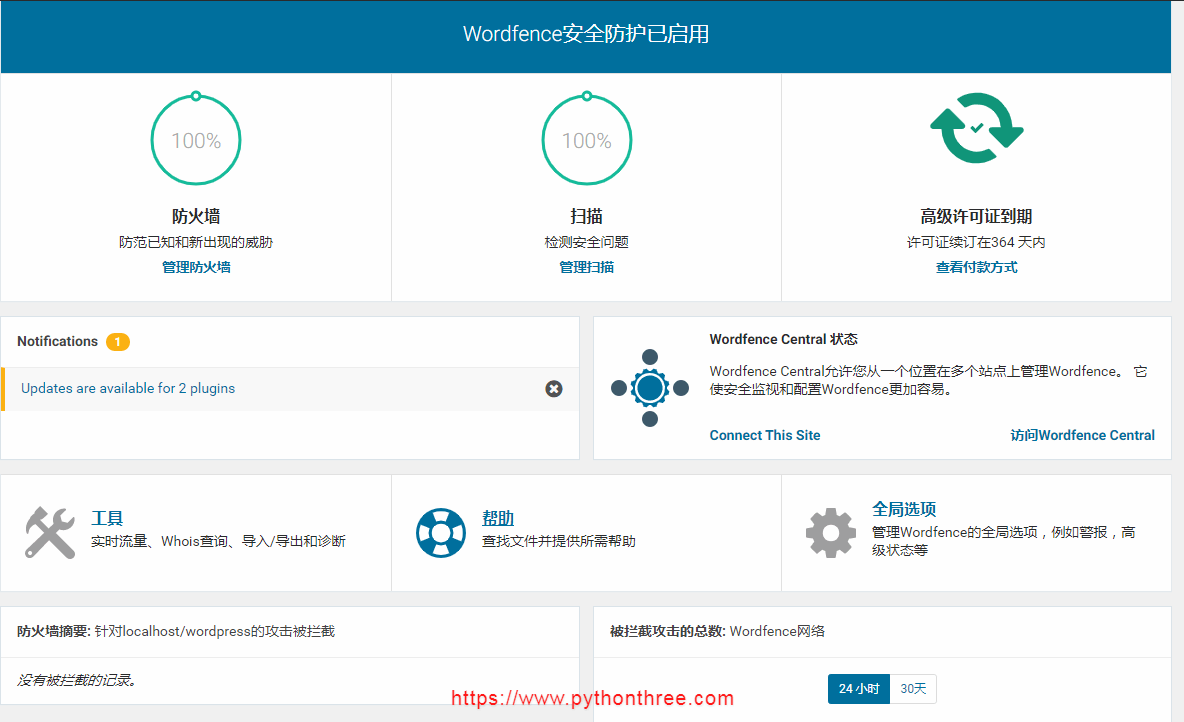This screenshot has height=722, width=1184.
Task: Open 管理防火墙
Action: tap(195, 267)
